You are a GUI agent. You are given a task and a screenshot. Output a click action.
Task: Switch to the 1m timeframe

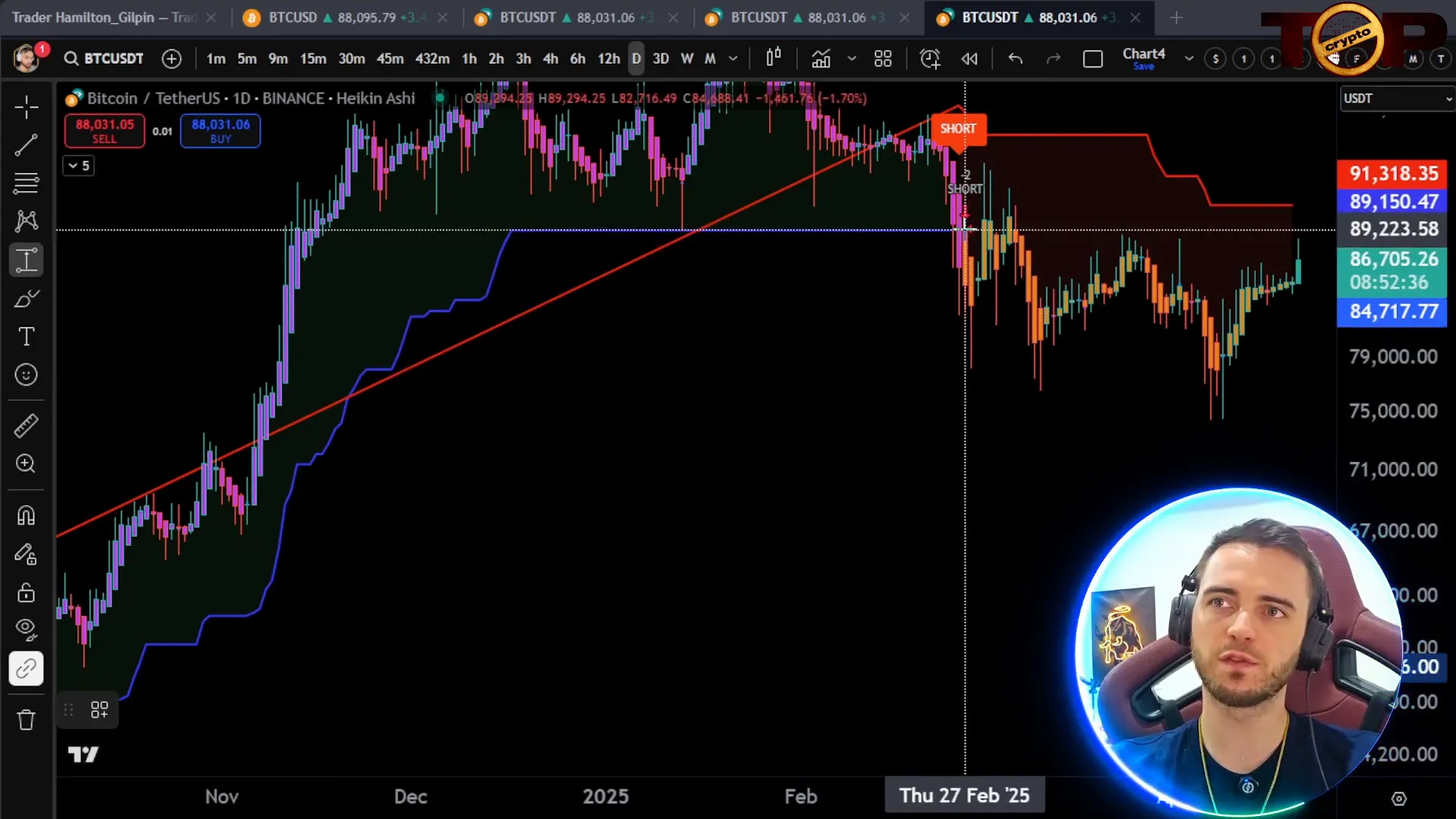(216, 58)
